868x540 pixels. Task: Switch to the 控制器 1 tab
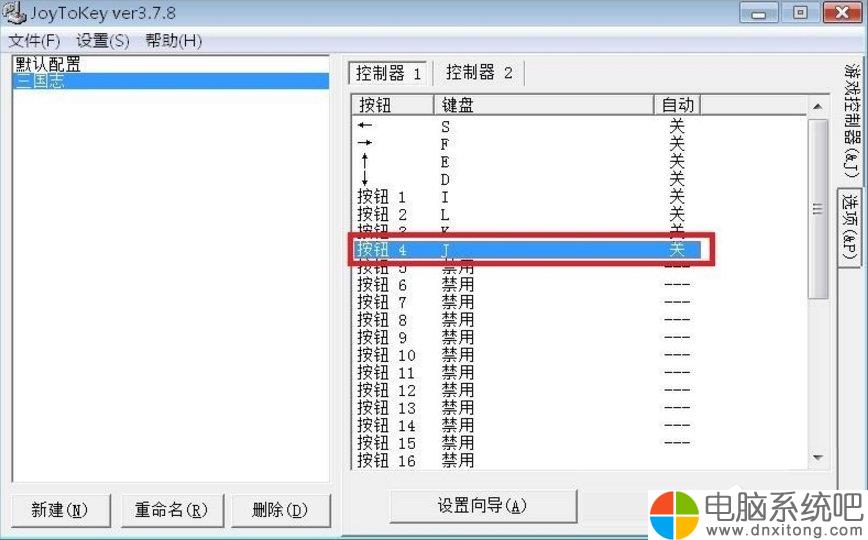point(388,73)
